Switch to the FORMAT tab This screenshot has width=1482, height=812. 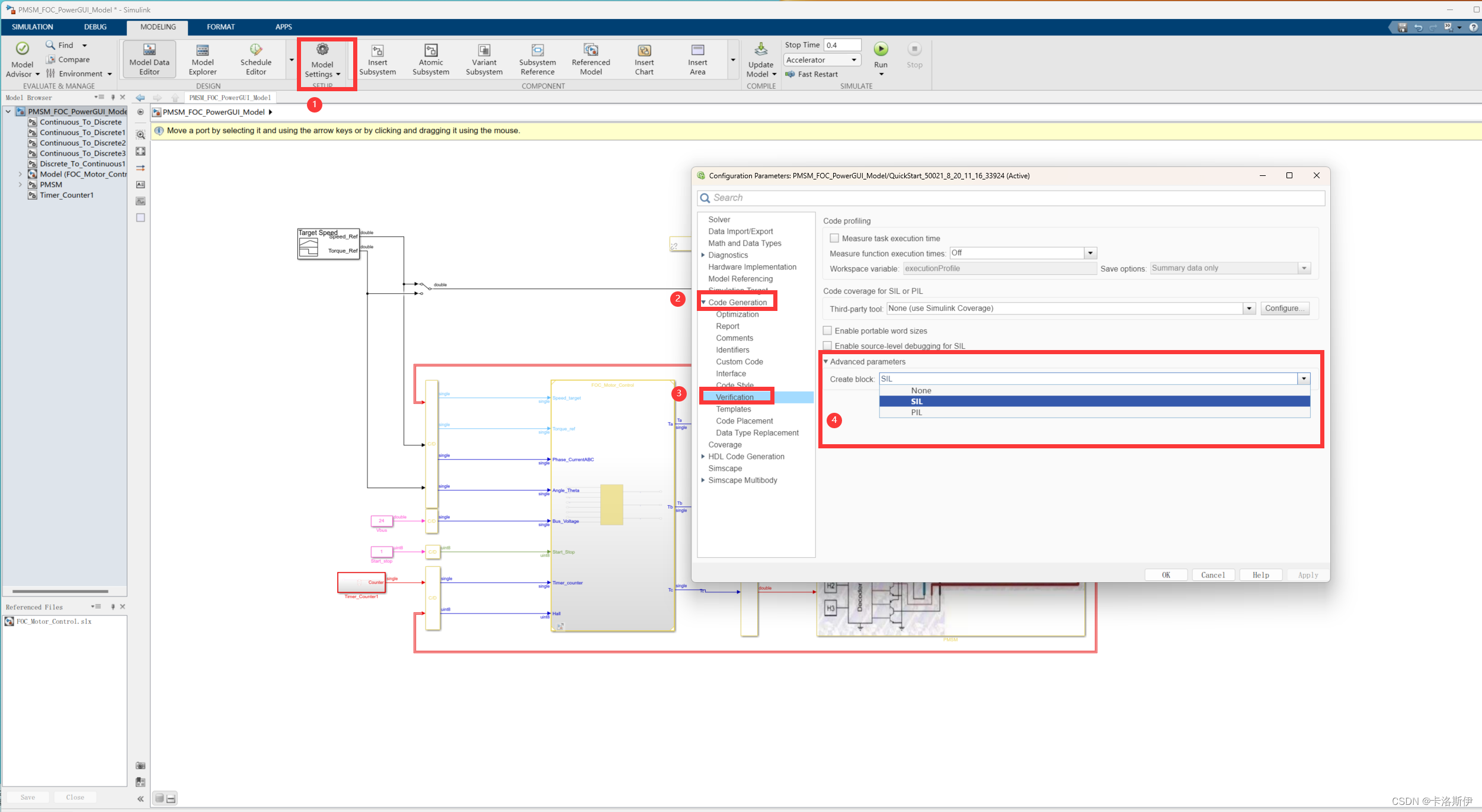(x=220, y=27)
